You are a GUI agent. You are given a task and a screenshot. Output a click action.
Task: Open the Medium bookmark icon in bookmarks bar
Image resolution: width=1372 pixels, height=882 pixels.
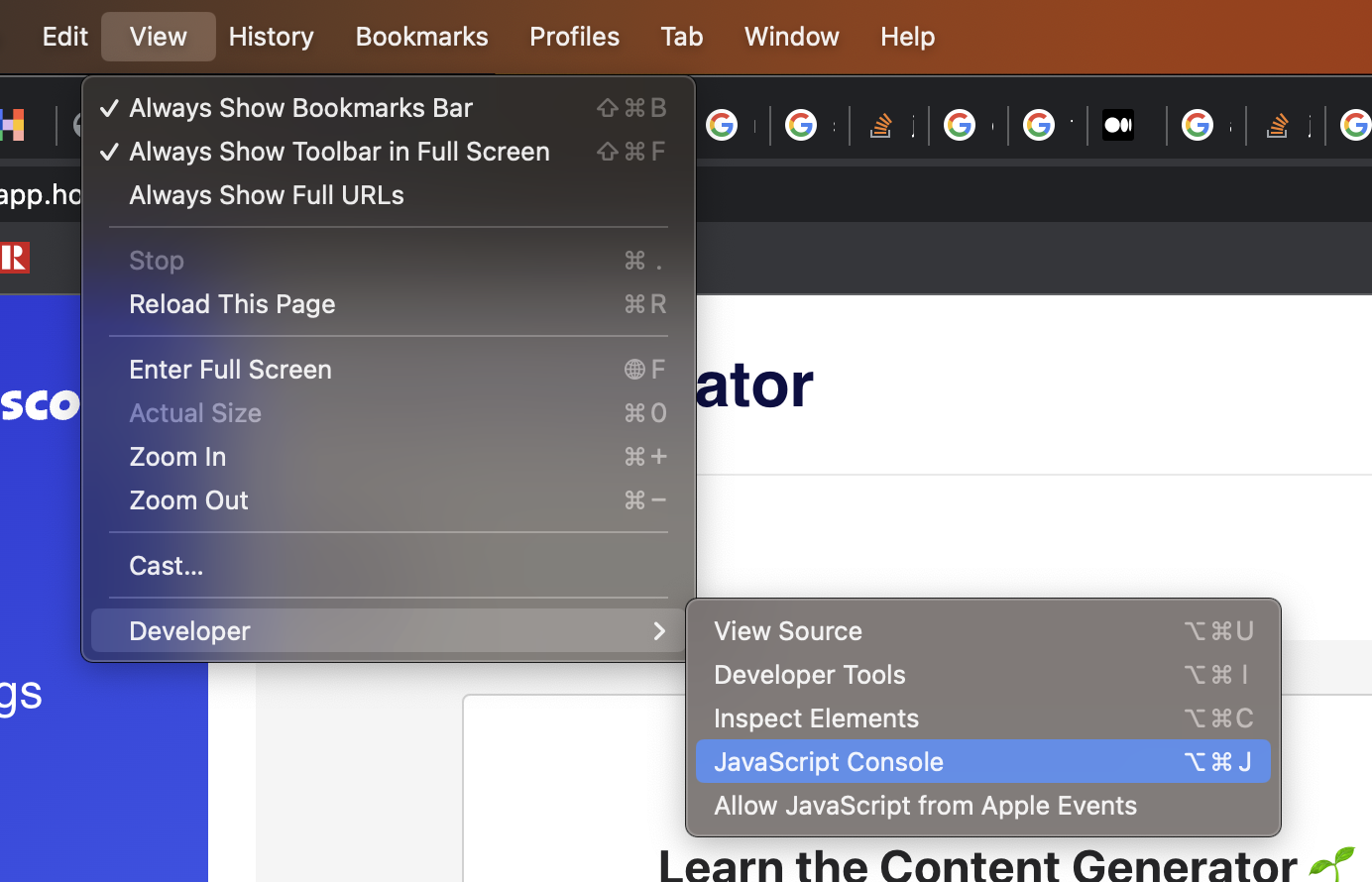(x=1117, y=125)
